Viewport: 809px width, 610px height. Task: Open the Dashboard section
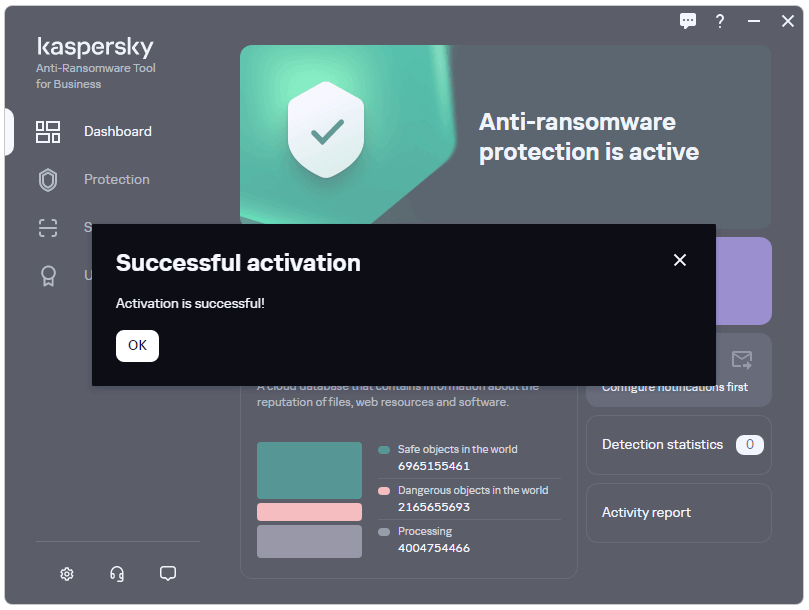[x=118, y=132]
